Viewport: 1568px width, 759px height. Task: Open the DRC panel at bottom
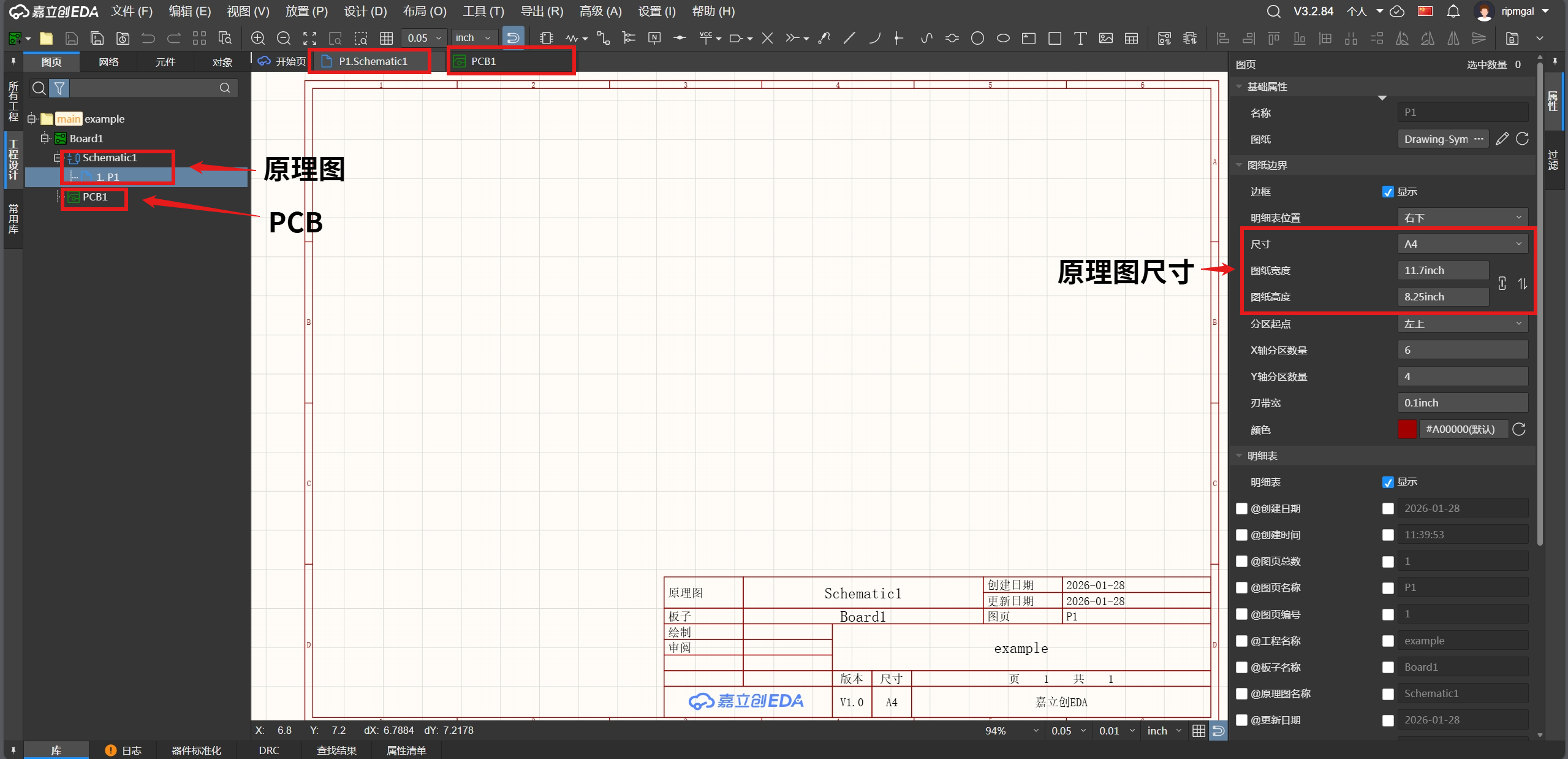268,750
